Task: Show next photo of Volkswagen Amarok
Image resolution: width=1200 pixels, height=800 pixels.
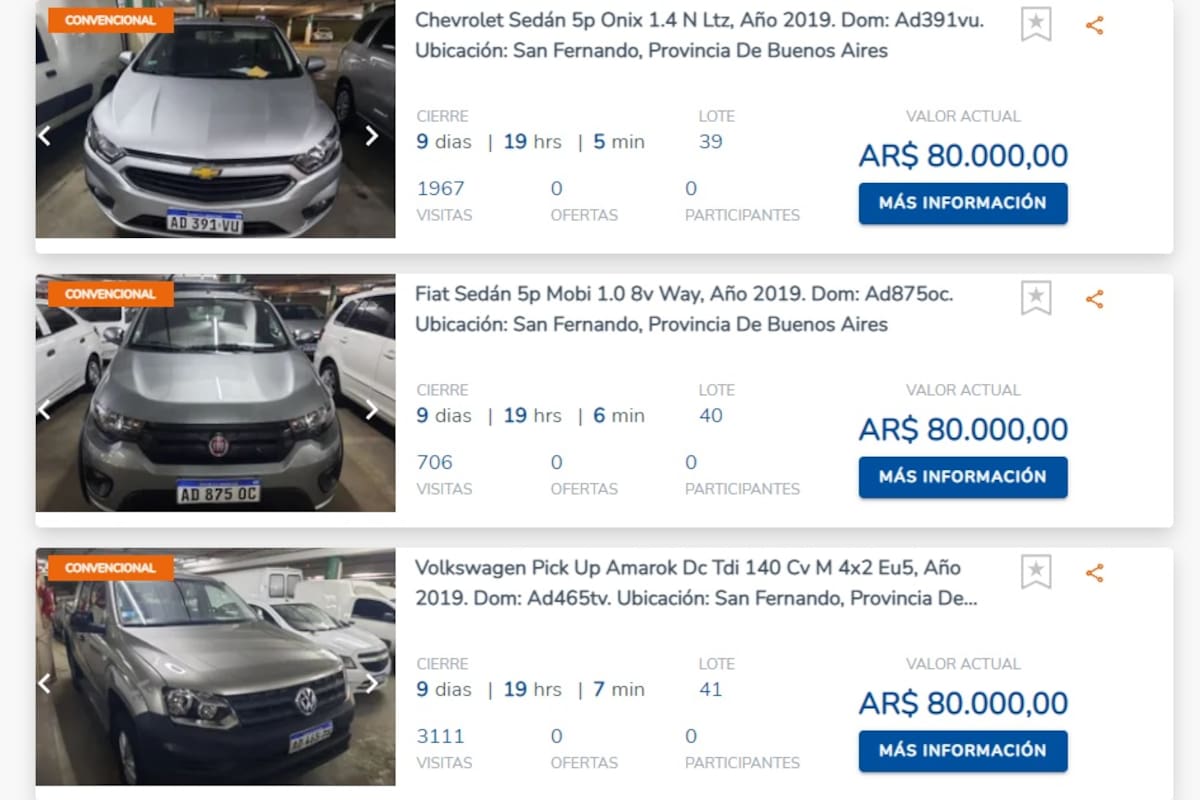Action: point(371,684)
